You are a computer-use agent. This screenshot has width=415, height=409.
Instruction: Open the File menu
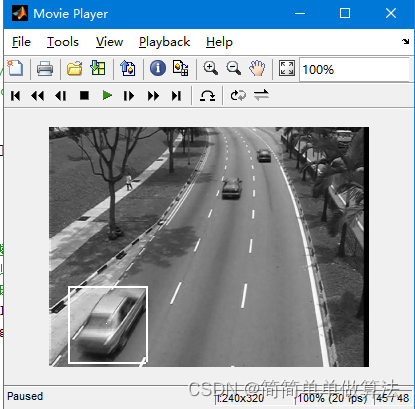(21, 42)
